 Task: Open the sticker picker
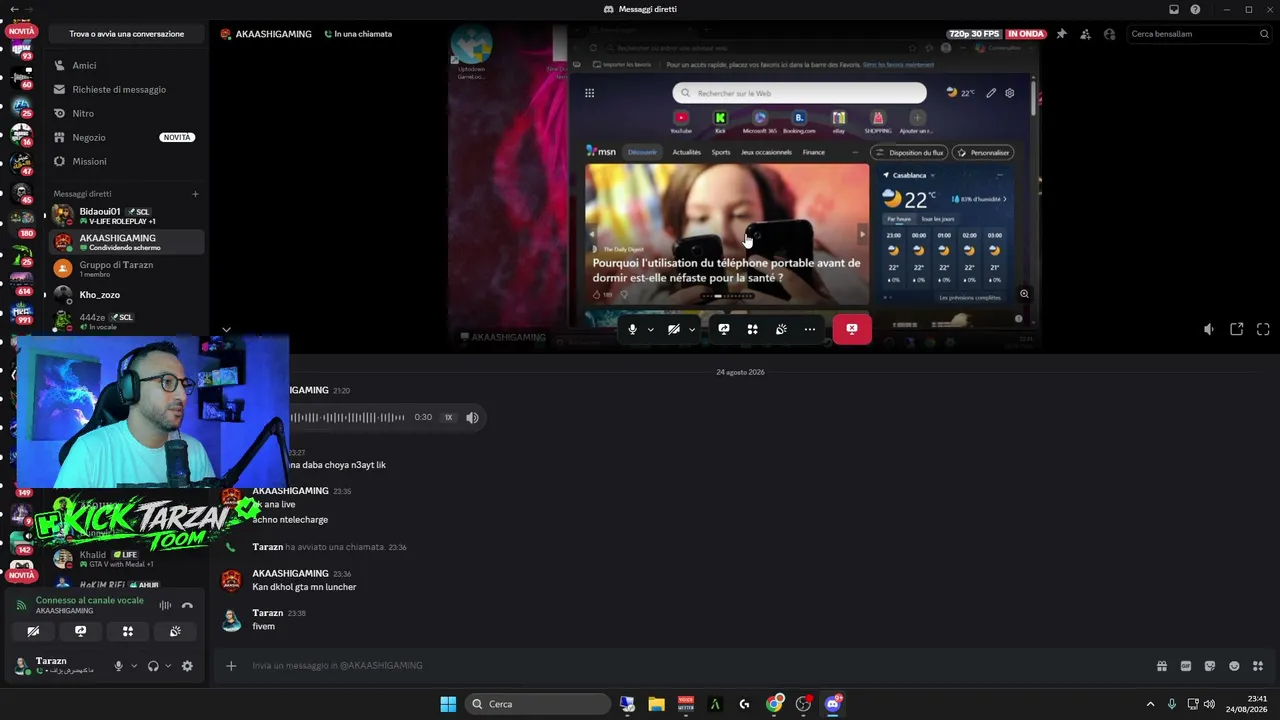point(1210,666)
